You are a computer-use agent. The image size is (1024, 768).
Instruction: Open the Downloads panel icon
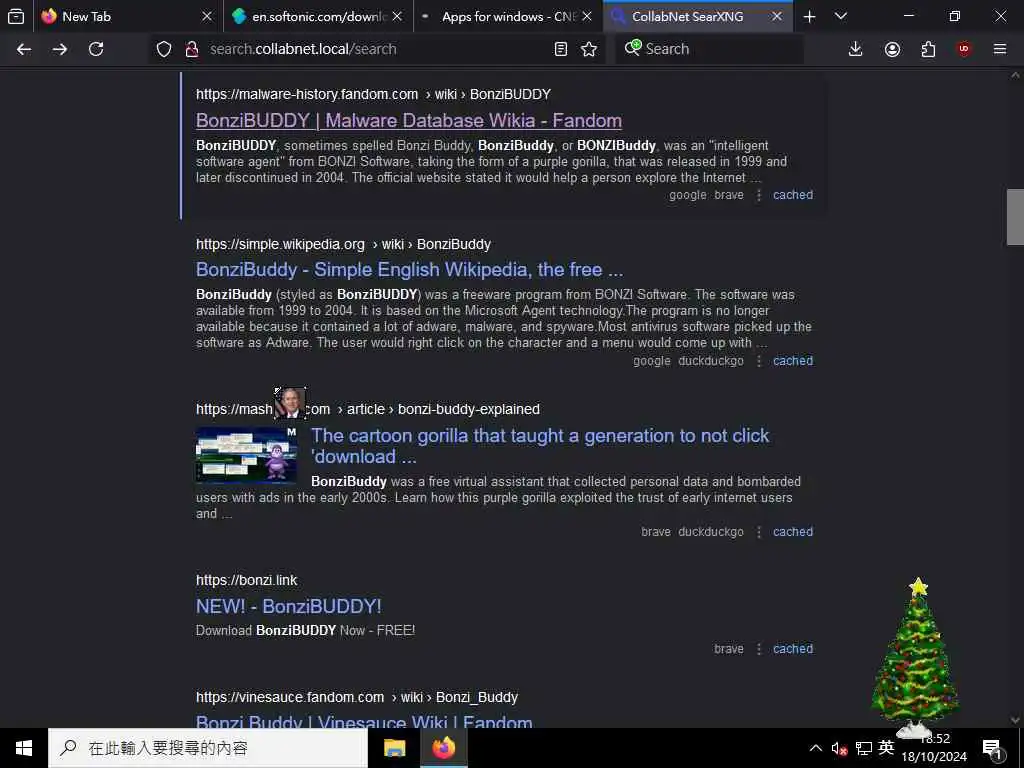(x=856, y=49)
